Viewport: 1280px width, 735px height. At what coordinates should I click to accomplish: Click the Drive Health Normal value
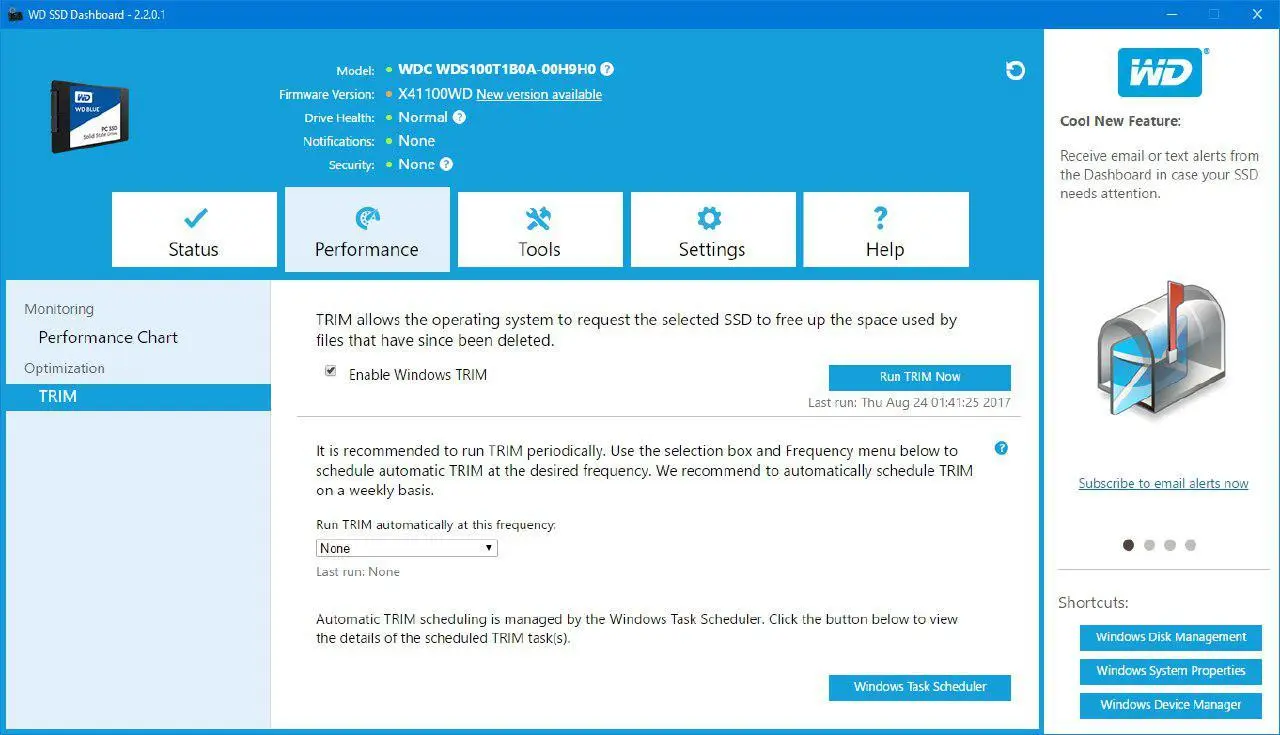coord(423,117)
